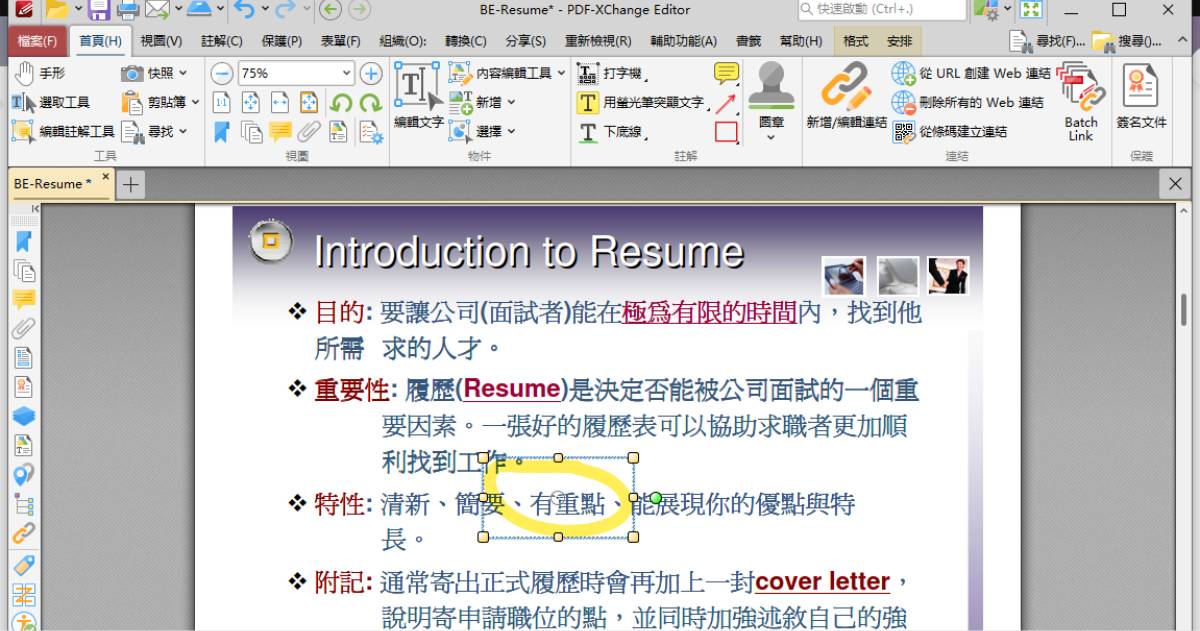Click cover letter link in document
The image size is (1200, 631).
822,581
